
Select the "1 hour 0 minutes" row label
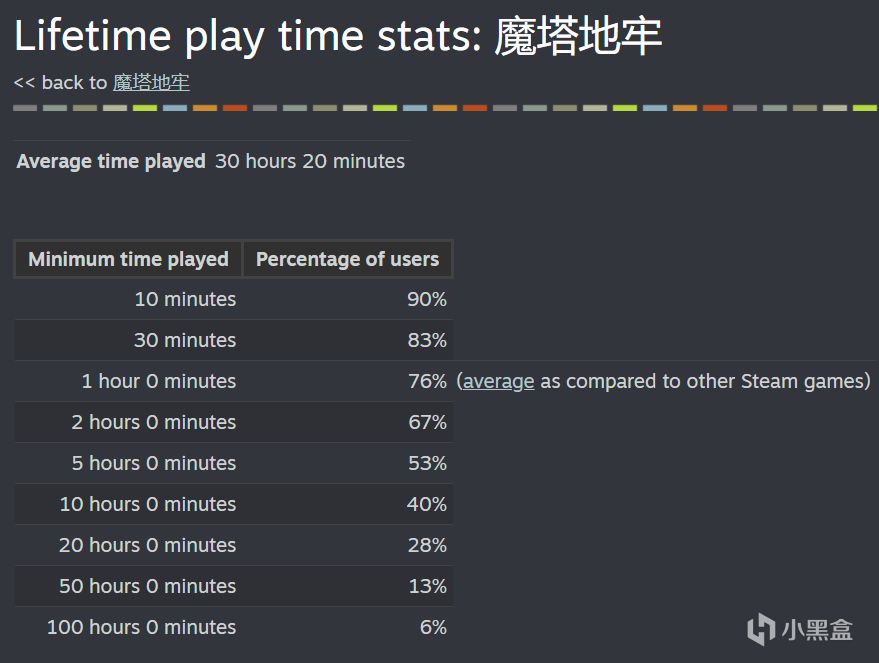click(x=159, y=381)
